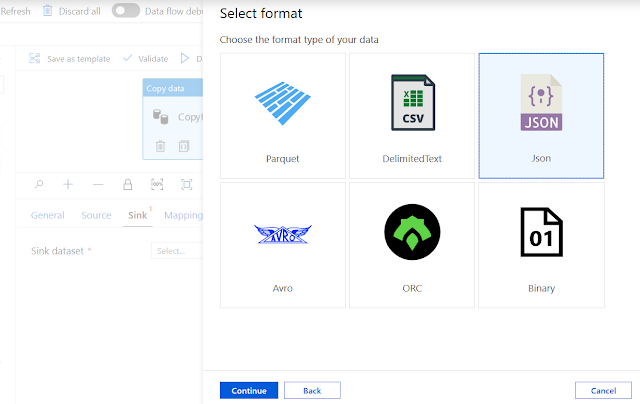Click the Save as template icon
The width and height of the screenshot is (640, 404).
point(35,58)
